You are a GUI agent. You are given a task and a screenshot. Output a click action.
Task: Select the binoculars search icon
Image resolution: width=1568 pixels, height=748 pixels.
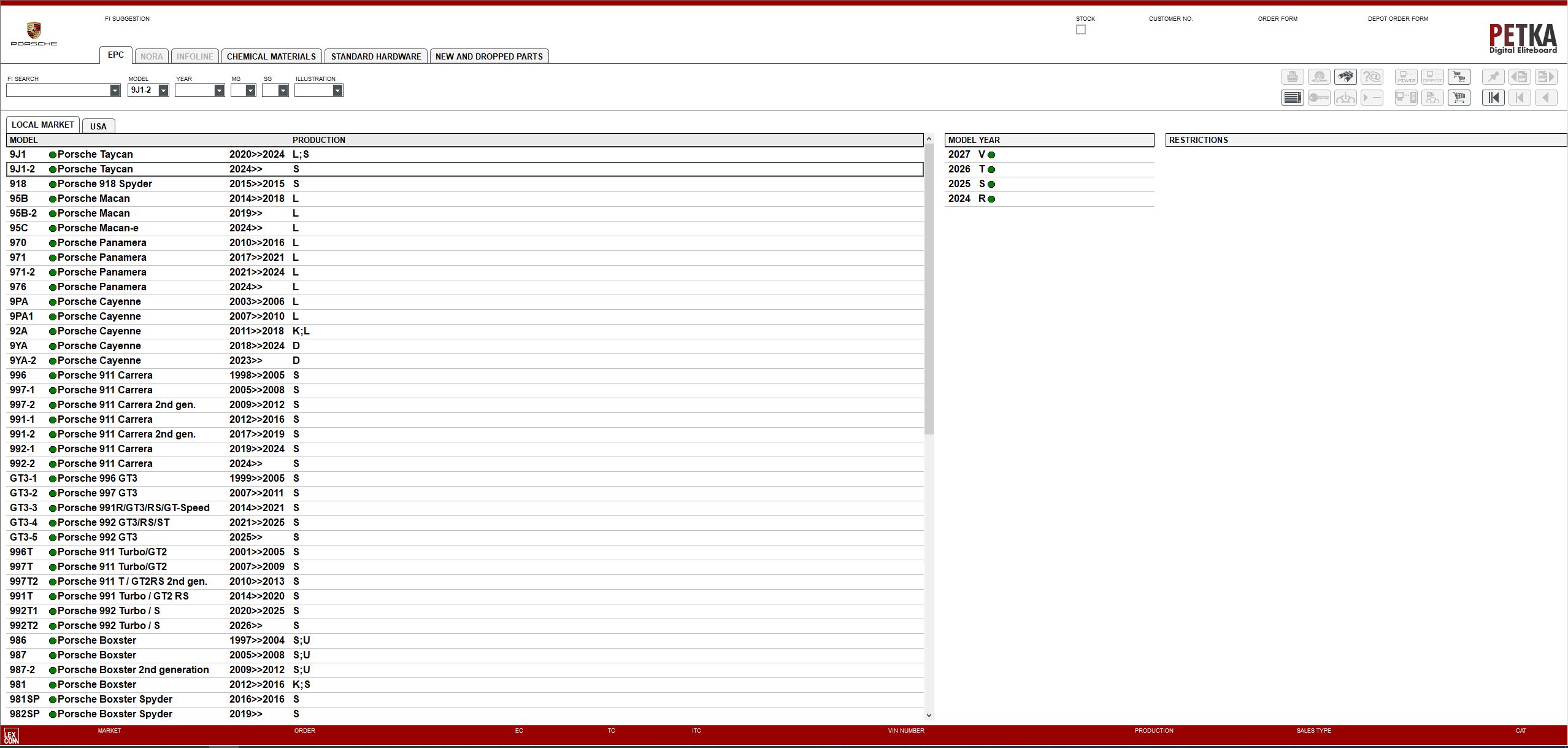coord(1346,77)
